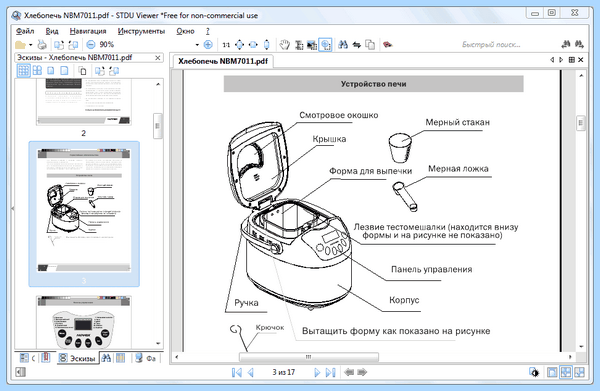The image size is (600, 391).
Task: Click the zoom out minus icon
Action: pos(91,45)
